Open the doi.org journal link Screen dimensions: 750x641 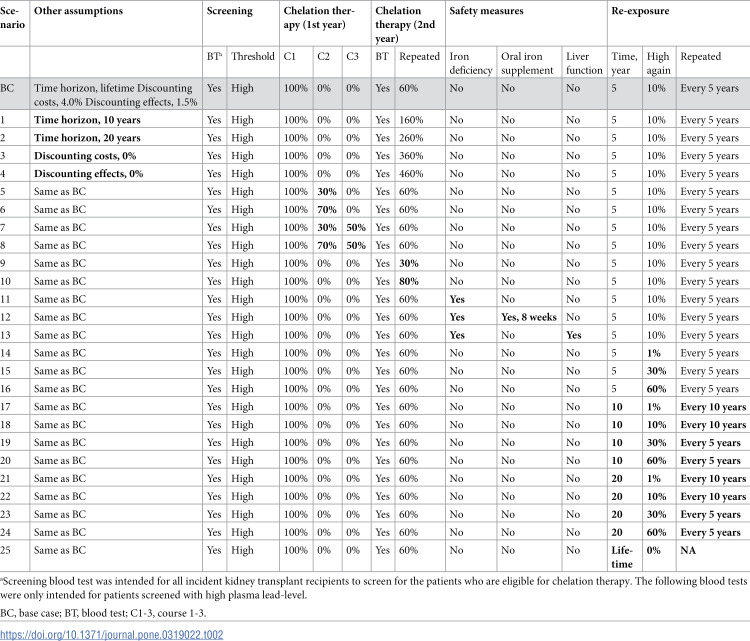pyautogui.click(x=111, y=634)
